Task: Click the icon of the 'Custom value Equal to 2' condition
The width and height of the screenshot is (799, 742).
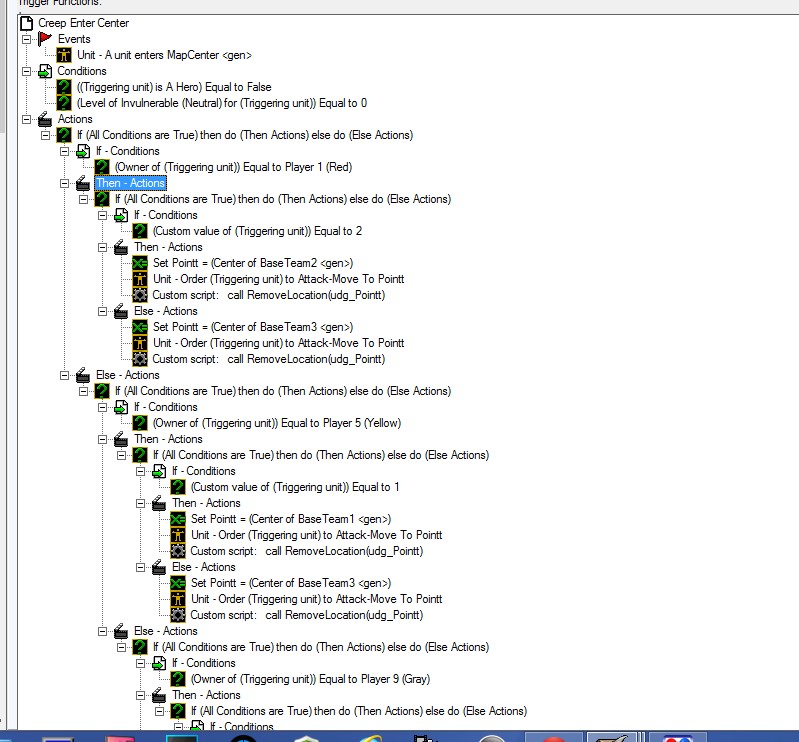Action: pyautogui.click(x=140, y=231)
